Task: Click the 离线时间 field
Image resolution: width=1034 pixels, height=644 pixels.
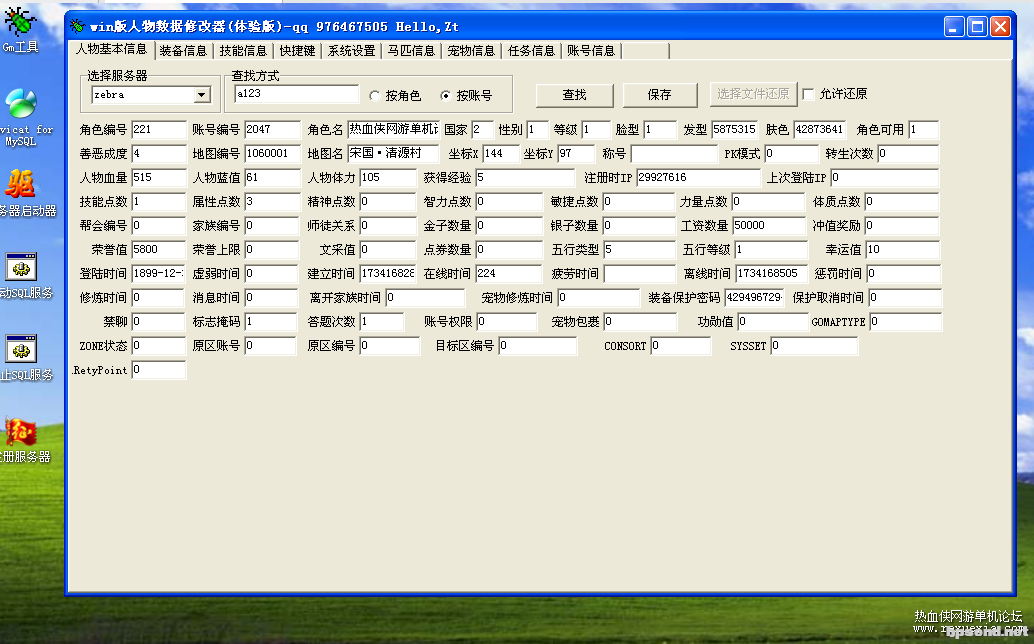Action: click(772, 274)
